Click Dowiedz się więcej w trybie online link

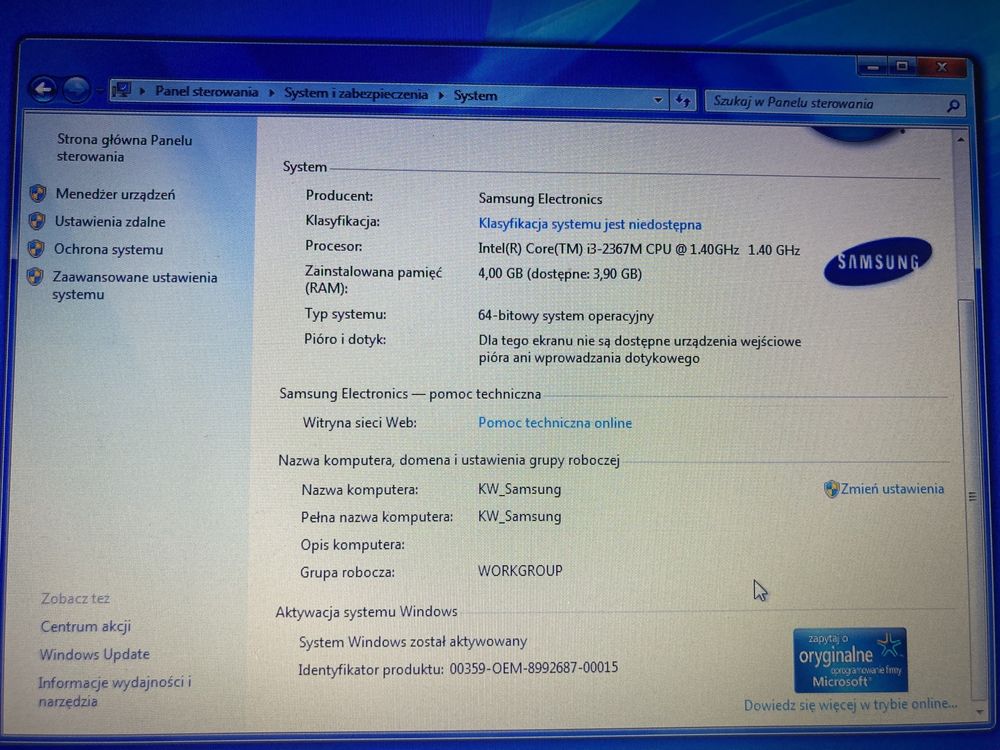850,705
